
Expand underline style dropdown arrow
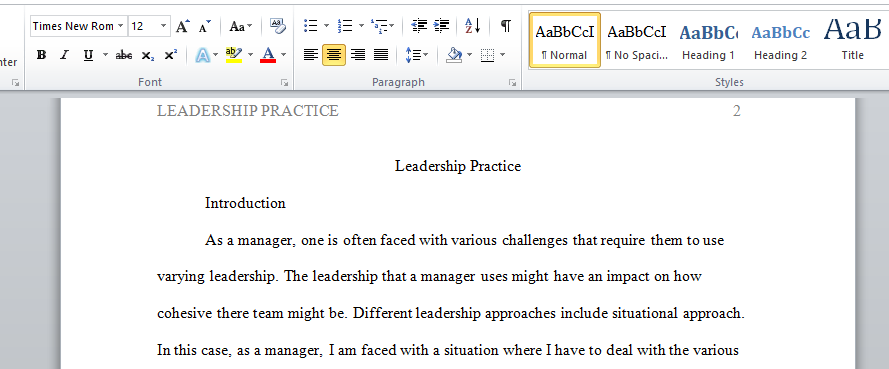point(105,55)
